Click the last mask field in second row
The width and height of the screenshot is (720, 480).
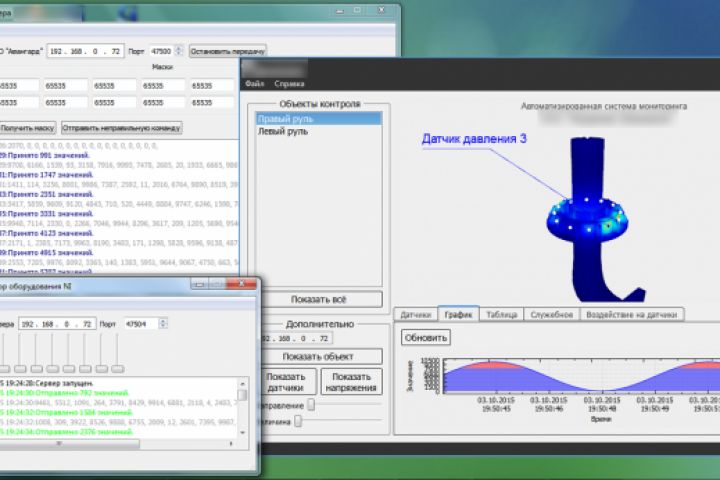213,103
